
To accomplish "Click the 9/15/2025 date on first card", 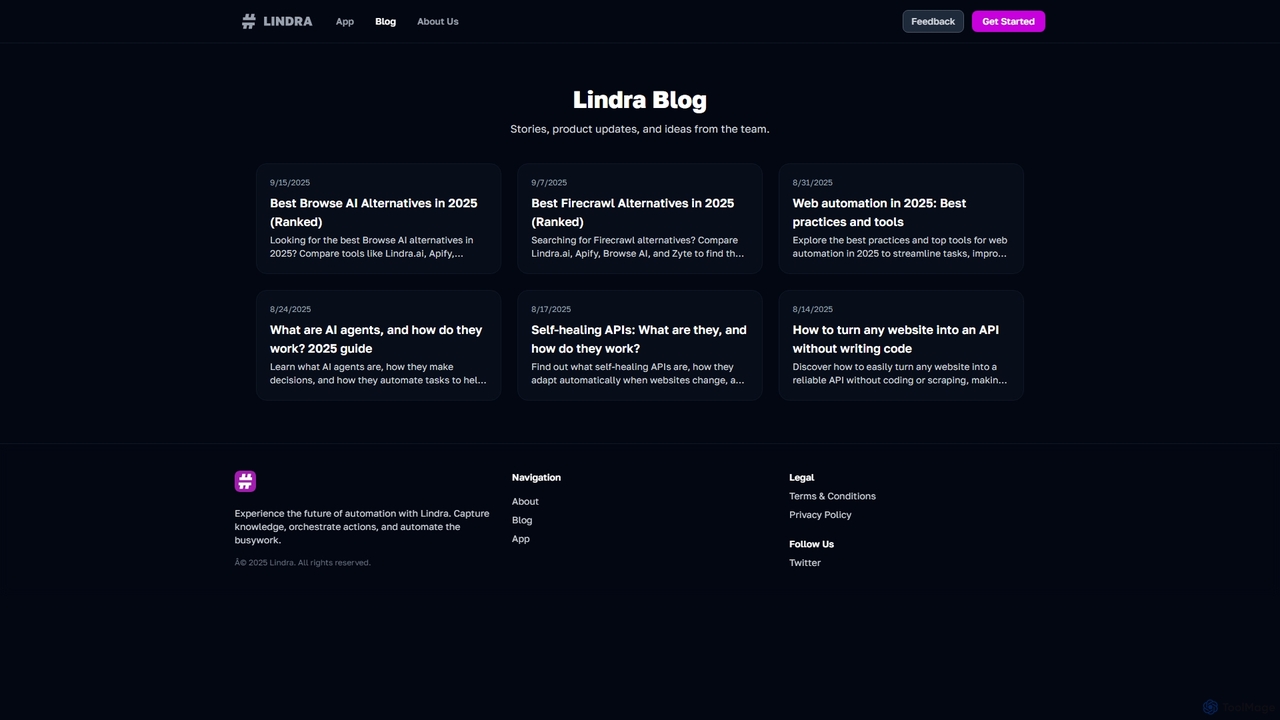I will 290,183.
